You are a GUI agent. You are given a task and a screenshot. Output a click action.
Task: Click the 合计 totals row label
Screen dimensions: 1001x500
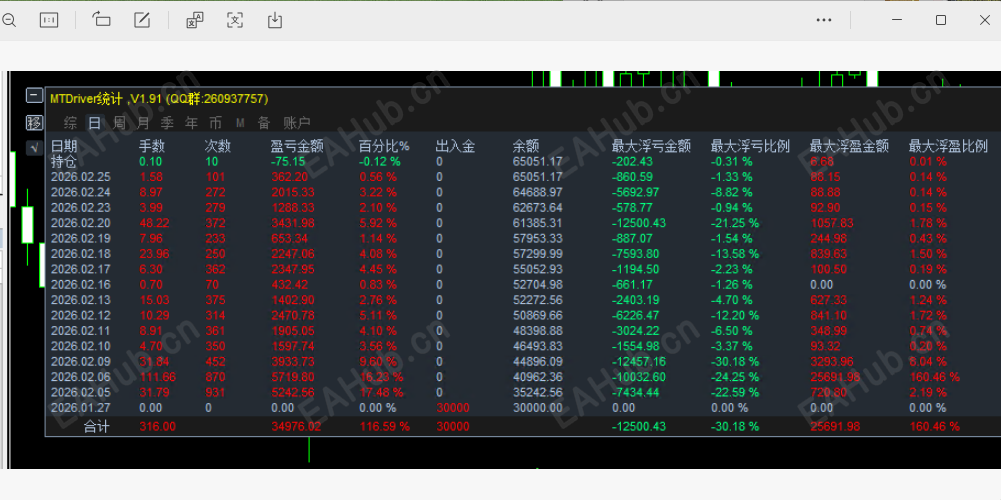click(96, 427)
